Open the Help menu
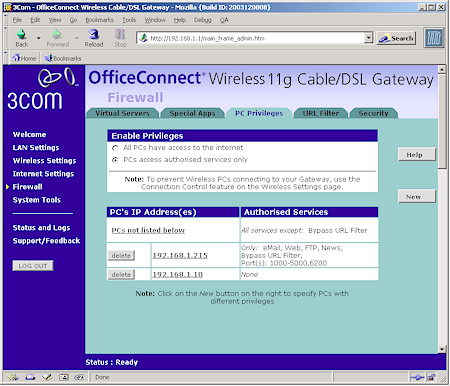450x386 pixels. [x=180, y=20]
